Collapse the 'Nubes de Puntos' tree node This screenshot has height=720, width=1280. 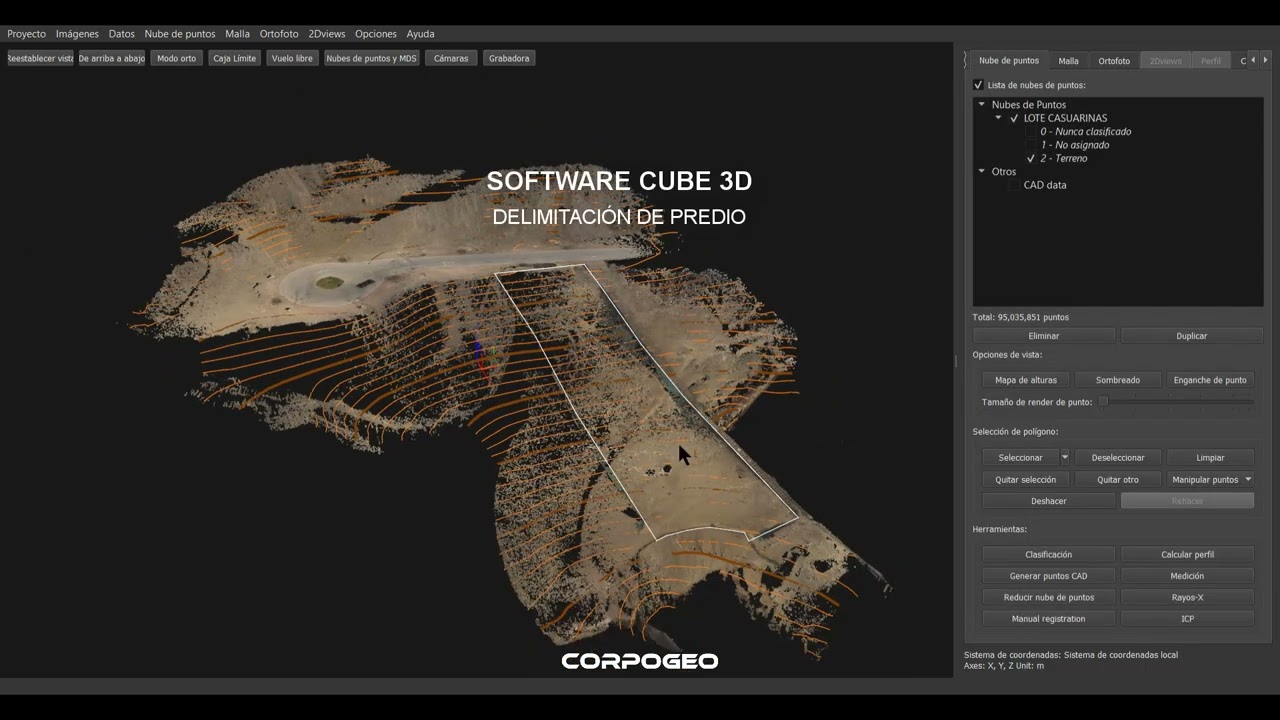[x=982, y=104]
